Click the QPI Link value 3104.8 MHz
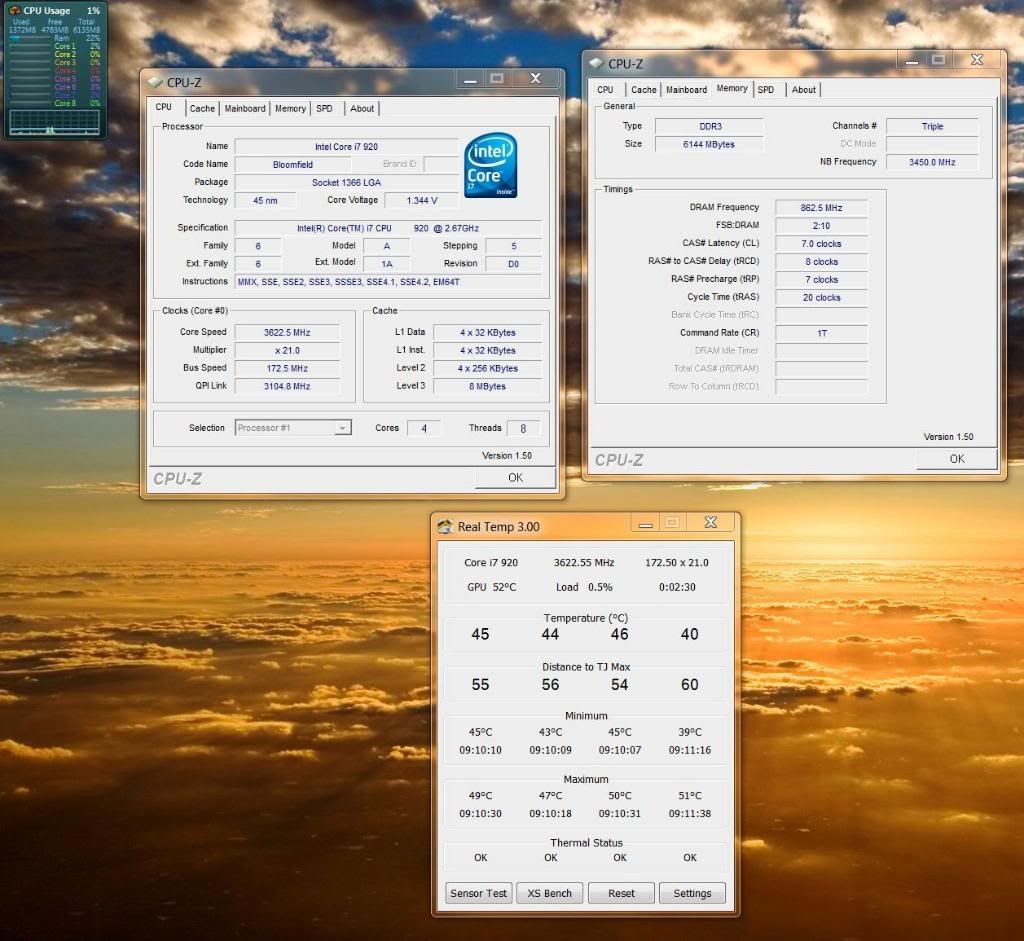1024x941 pixels. click(287, 386)
